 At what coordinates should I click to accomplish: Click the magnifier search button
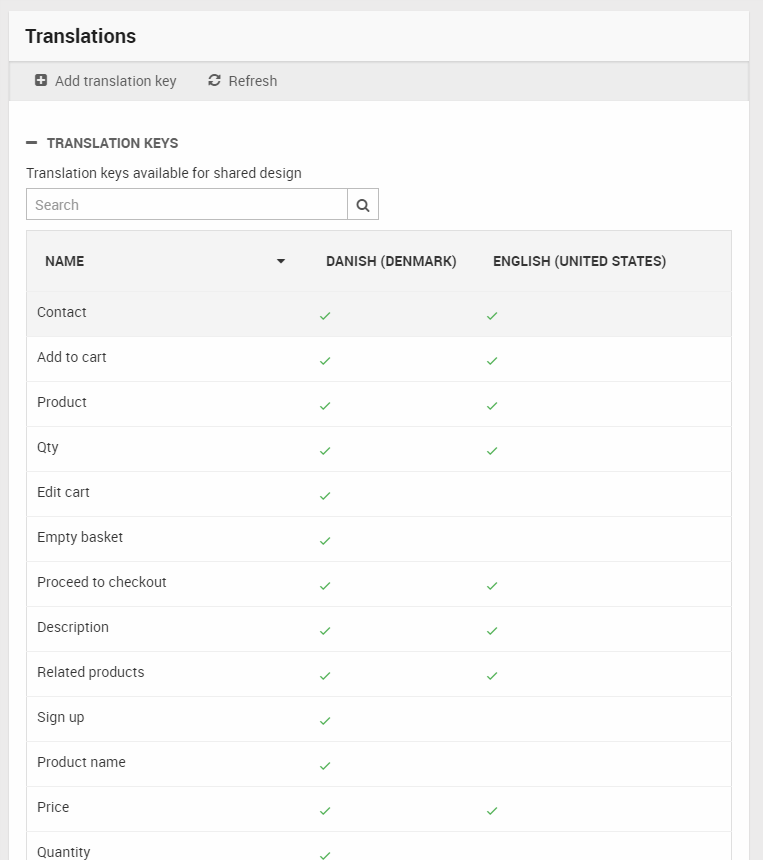(363, 205)
